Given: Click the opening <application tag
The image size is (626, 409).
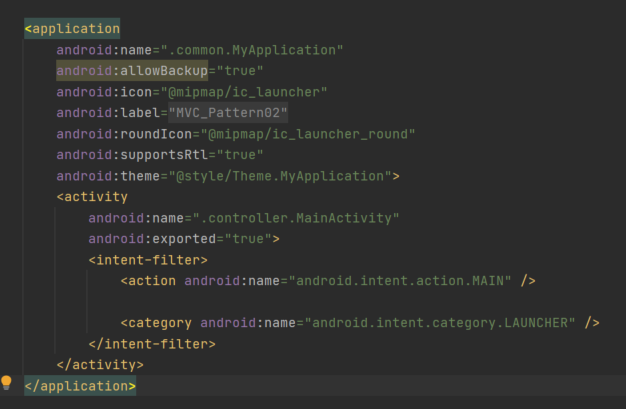Looking at the screenshot, I should [72, 29].
